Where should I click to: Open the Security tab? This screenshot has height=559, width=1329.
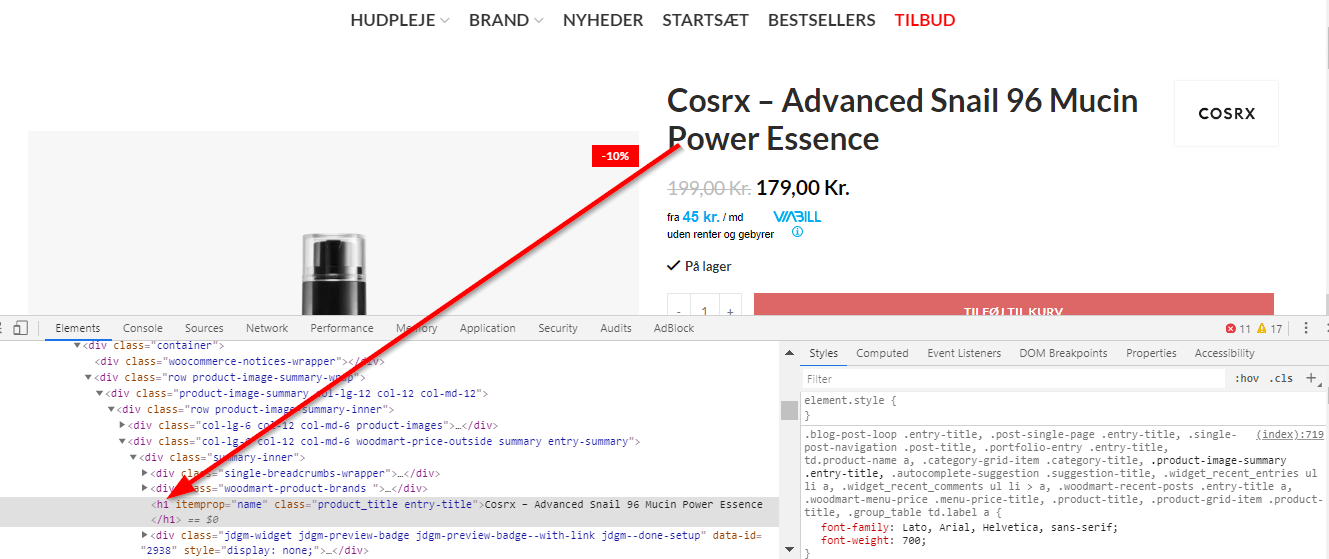coord(558,328)
